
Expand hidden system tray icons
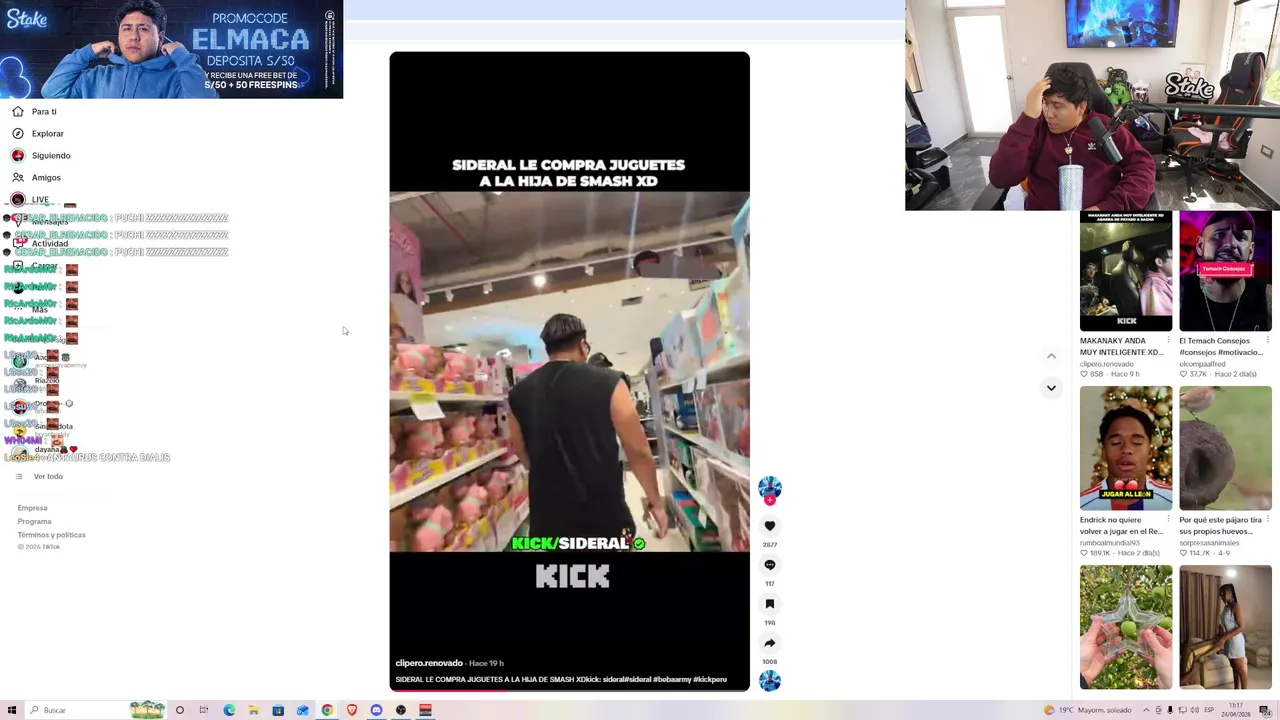tap(1145, 710)
